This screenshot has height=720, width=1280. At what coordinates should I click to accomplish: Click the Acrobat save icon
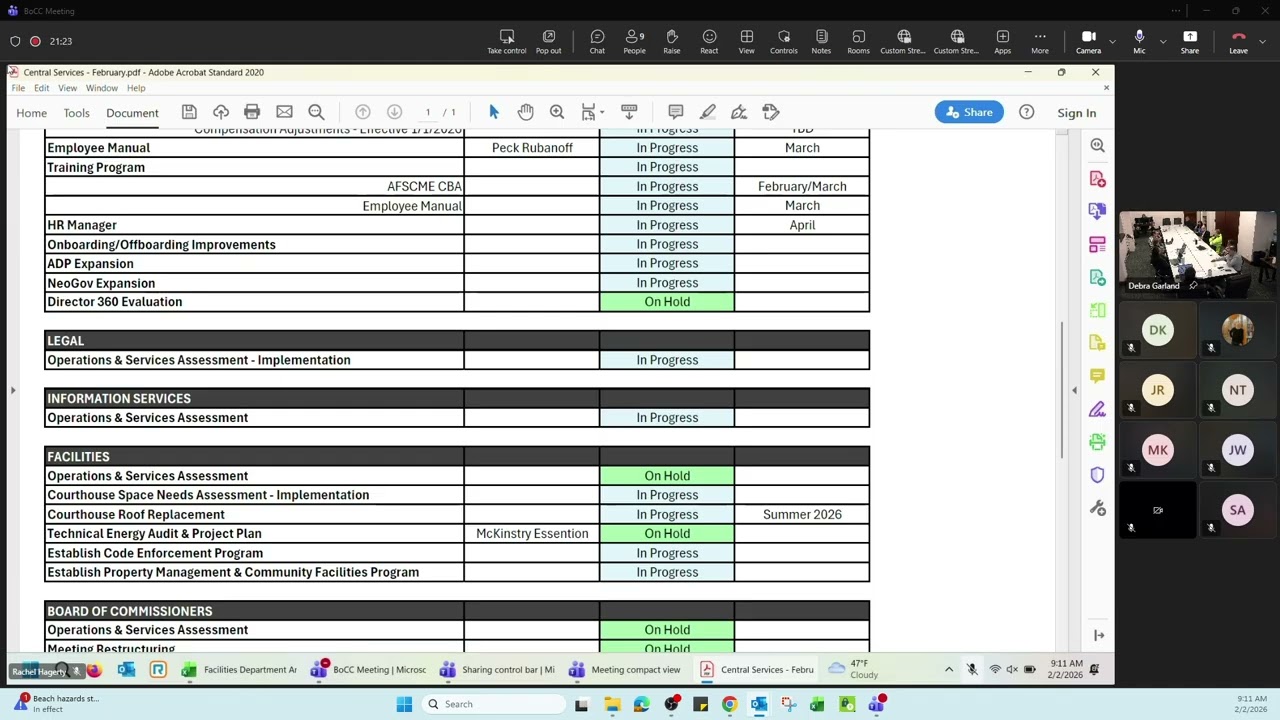(189, 112)
